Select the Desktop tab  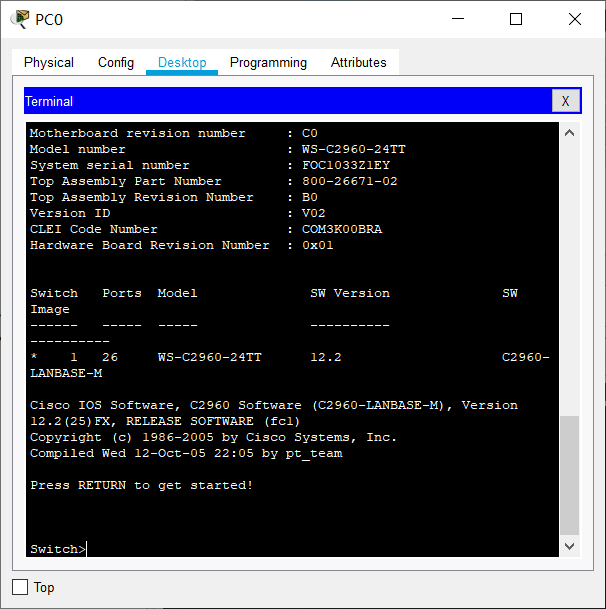coord(182,63)
